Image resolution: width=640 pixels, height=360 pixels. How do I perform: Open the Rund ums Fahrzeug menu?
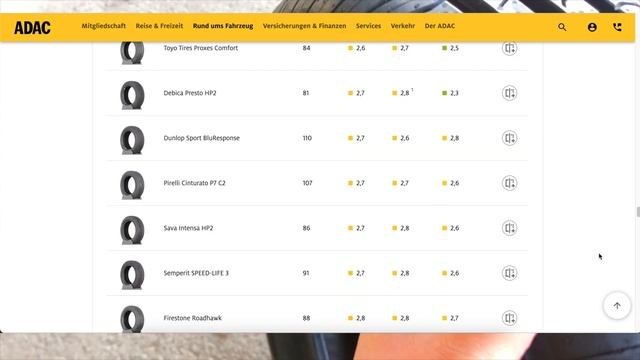[223, 26]
